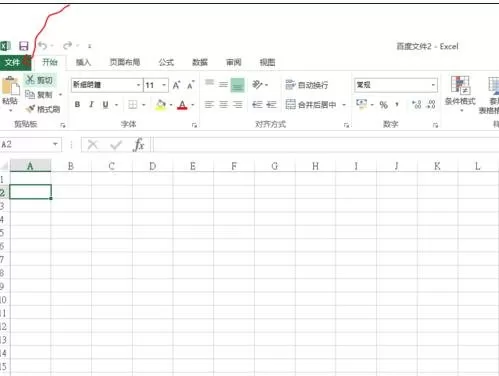
Task: Open the Excel application icon menu
Action: coord(5,46)
